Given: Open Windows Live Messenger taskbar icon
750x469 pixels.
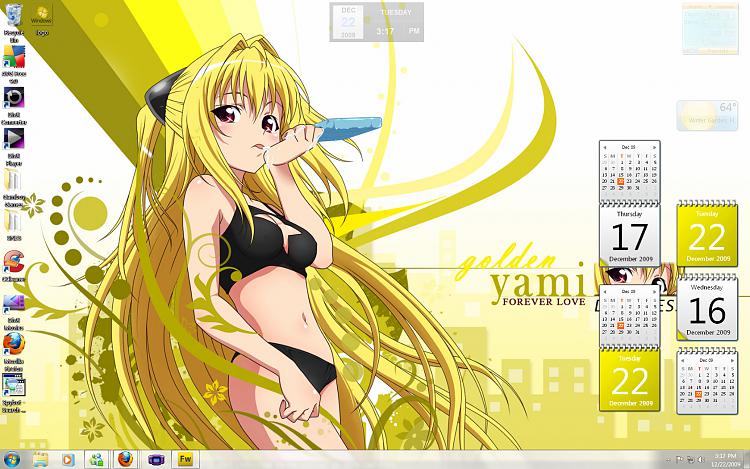Looking at the screenshot, I should [97, 460].
